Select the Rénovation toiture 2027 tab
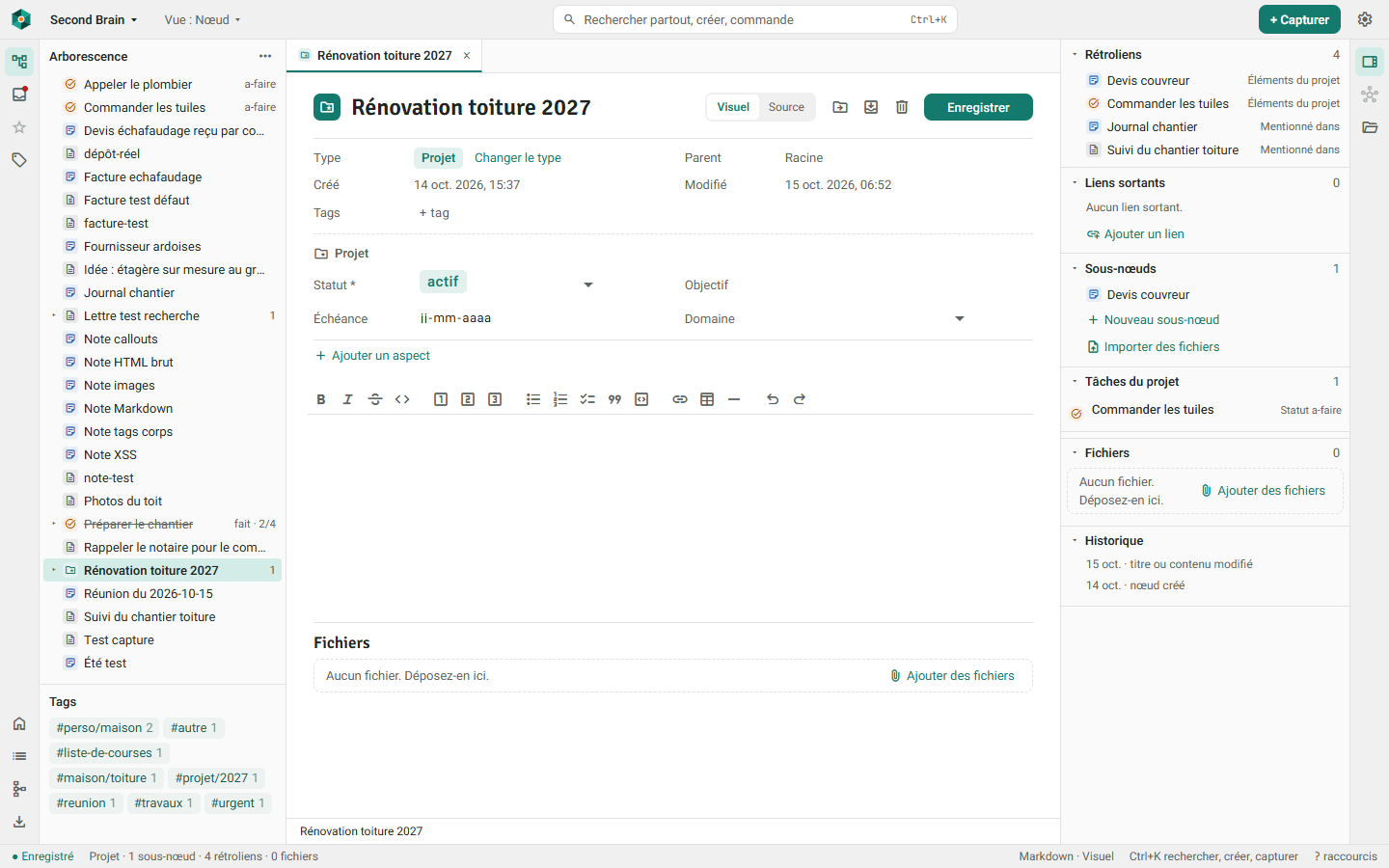The image size is (1389, 868). pyautogui.click(x=384, y=56)
